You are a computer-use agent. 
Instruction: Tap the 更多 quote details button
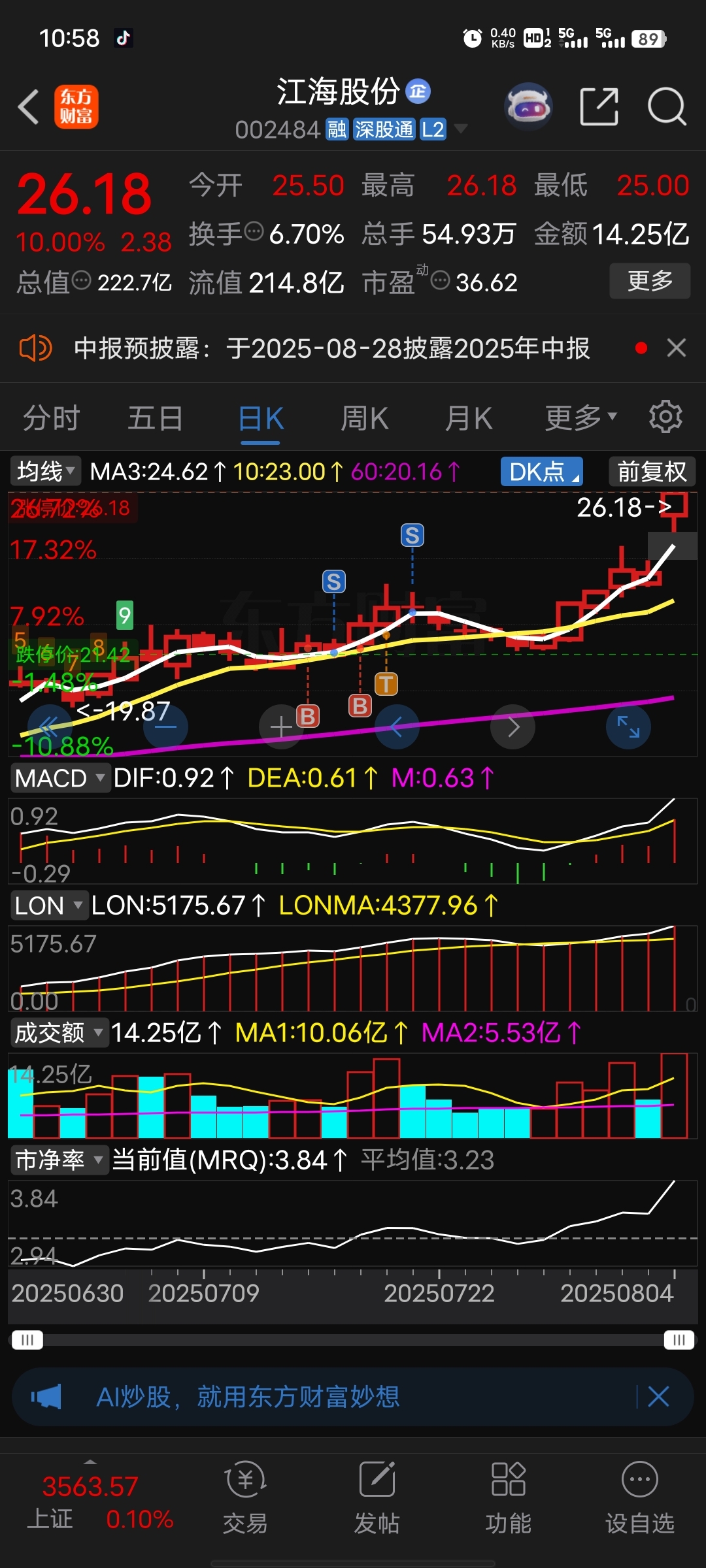click(650, 281)
